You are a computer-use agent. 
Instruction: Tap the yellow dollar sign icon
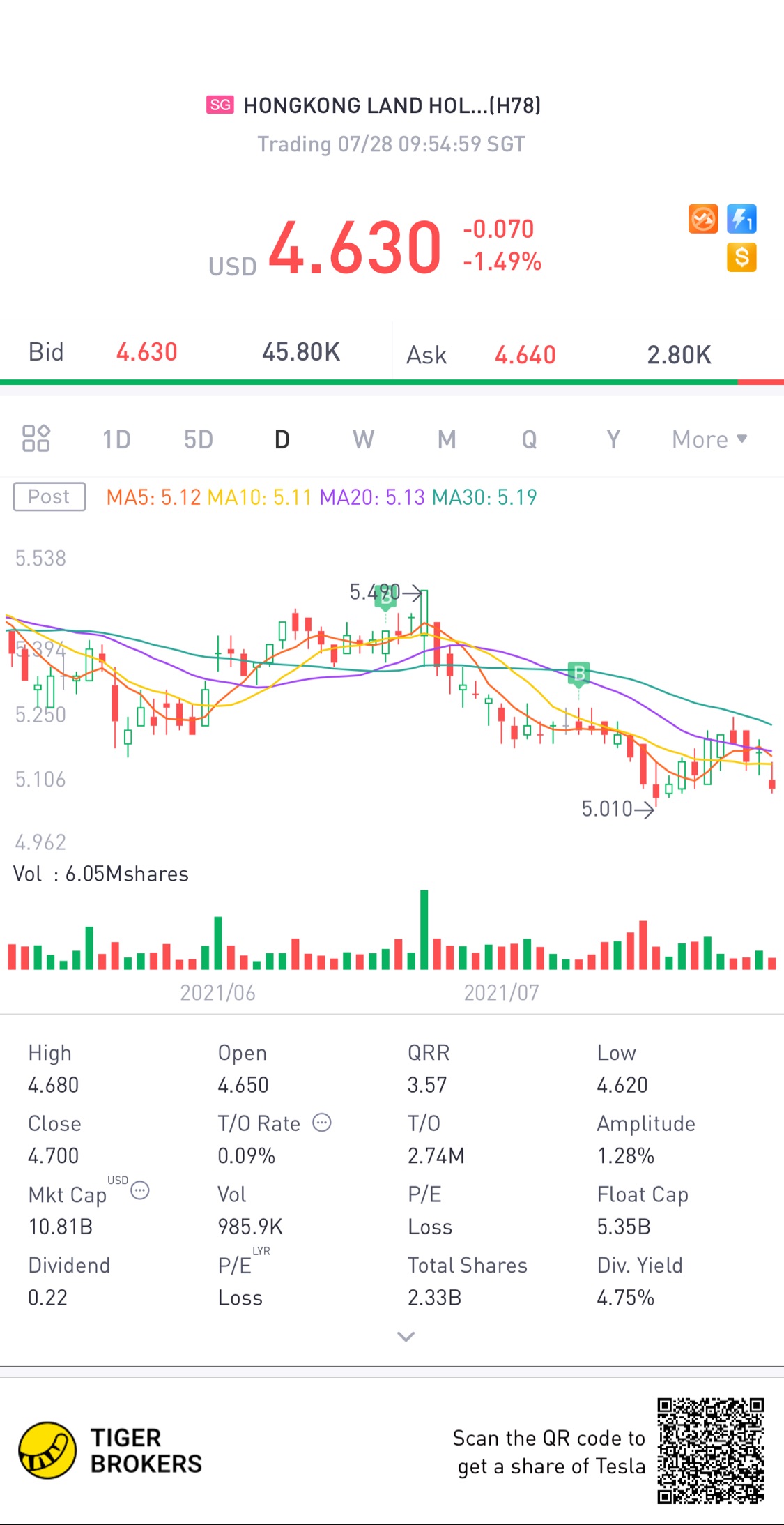coord(741,257)
